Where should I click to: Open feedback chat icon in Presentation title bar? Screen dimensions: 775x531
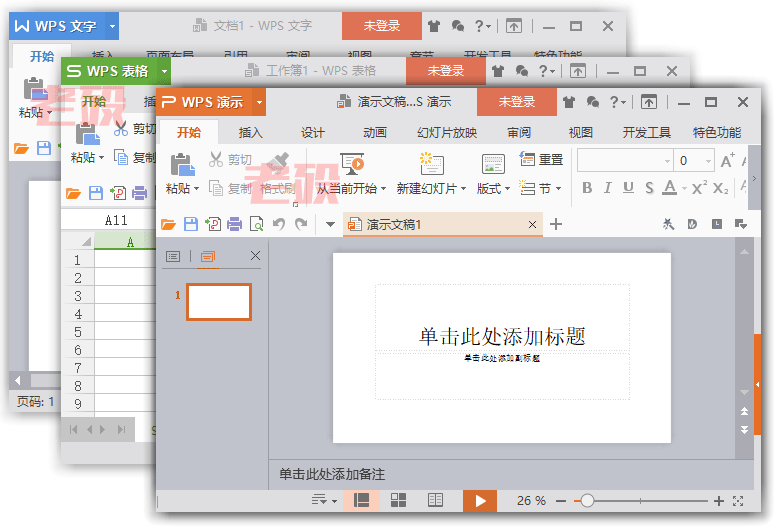[x=593, y=102]
